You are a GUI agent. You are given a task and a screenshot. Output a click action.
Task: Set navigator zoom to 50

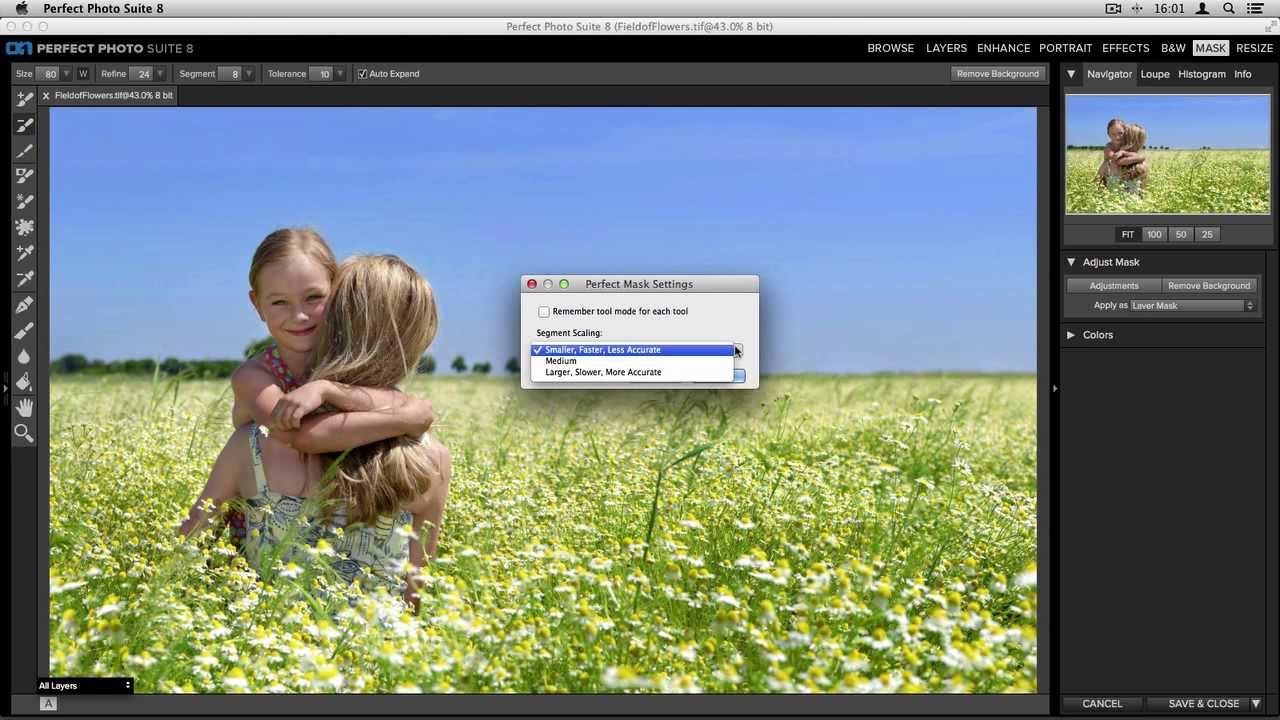click(1181, 235)
